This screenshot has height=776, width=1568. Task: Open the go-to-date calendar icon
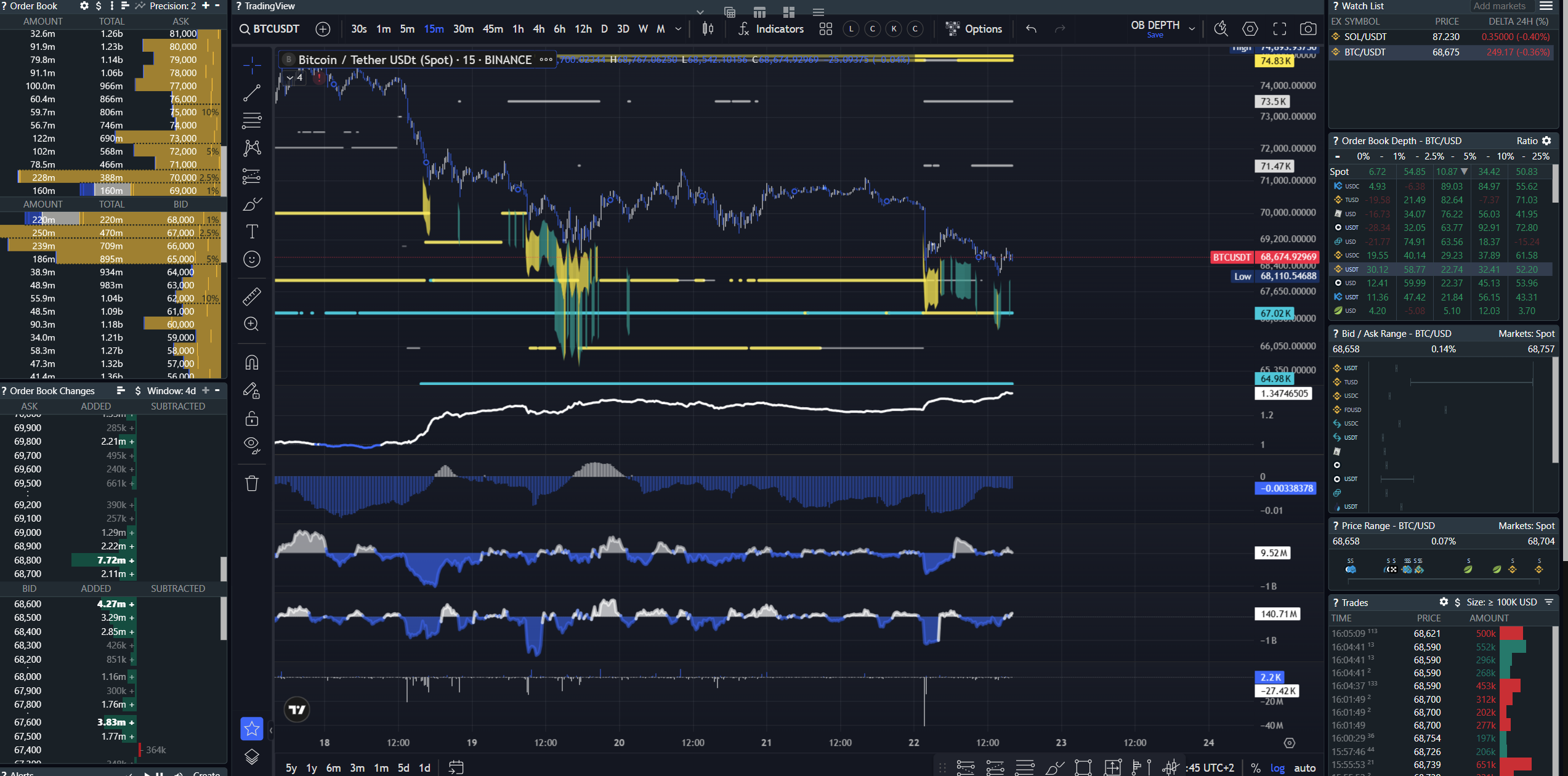pyautogui.click(x=456, y=767)
